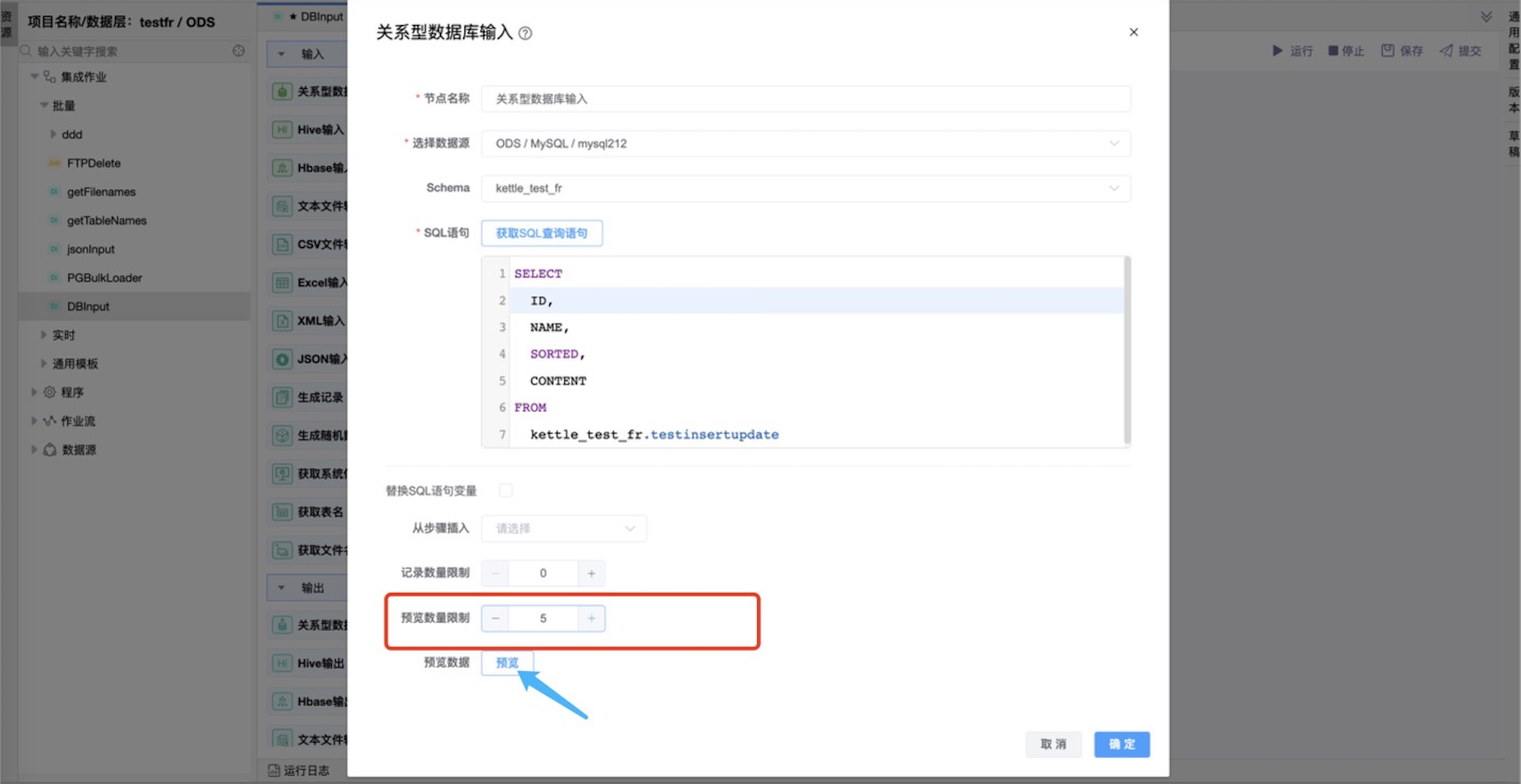Click the help question-mark icon beside dialog title
This screenshot has height=784, width=1521.
(525, 33)
